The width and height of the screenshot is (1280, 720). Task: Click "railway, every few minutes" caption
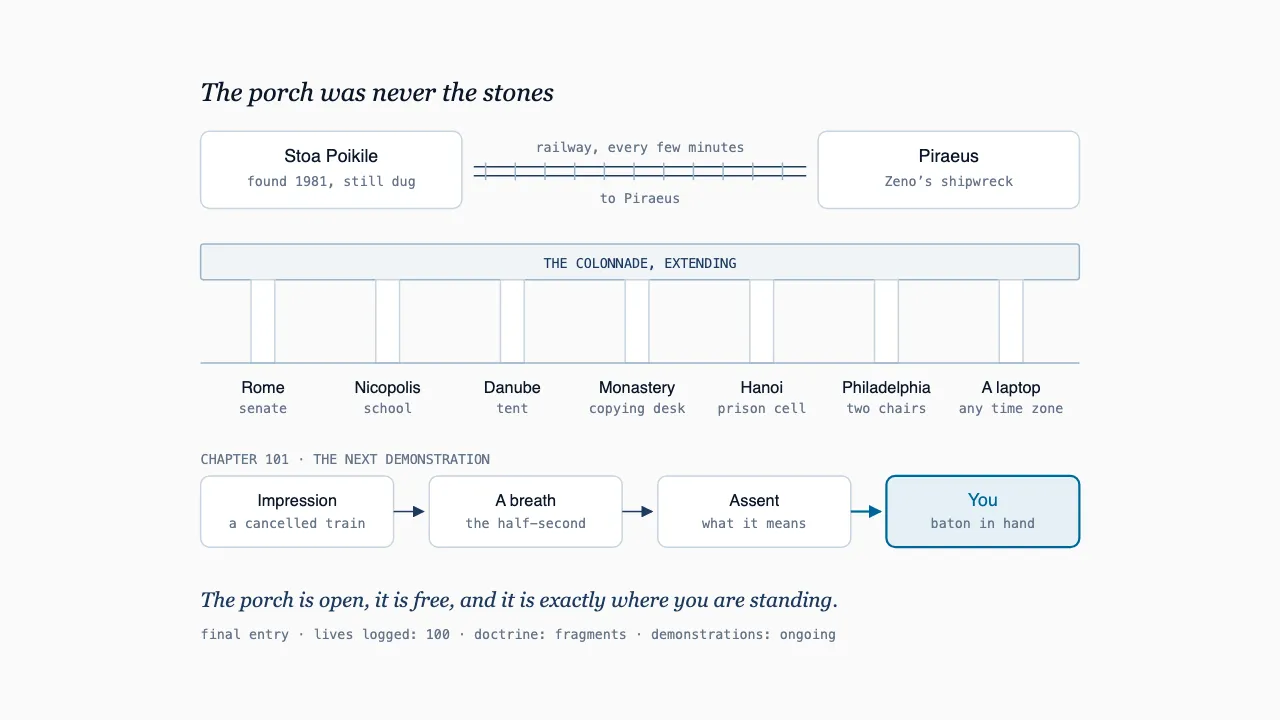pos(640,147)
